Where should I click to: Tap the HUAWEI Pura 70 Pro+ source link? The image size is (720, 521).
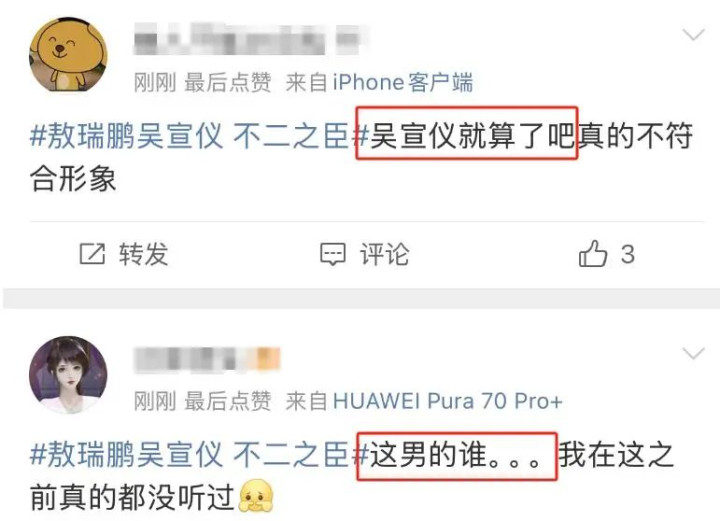447,401
